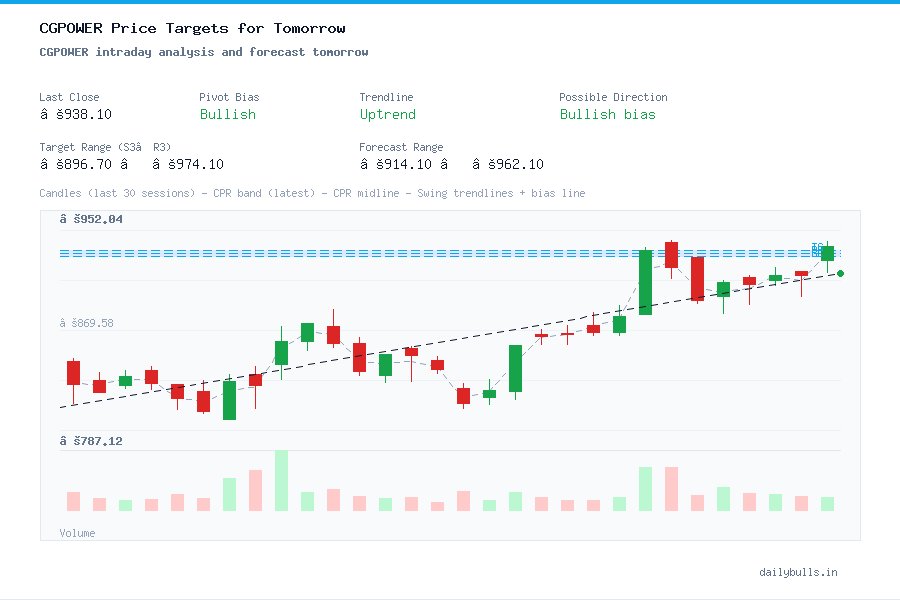Select the 914.10 forecast range low value
The image size is (900, 600).
click(x=396, y=164)
